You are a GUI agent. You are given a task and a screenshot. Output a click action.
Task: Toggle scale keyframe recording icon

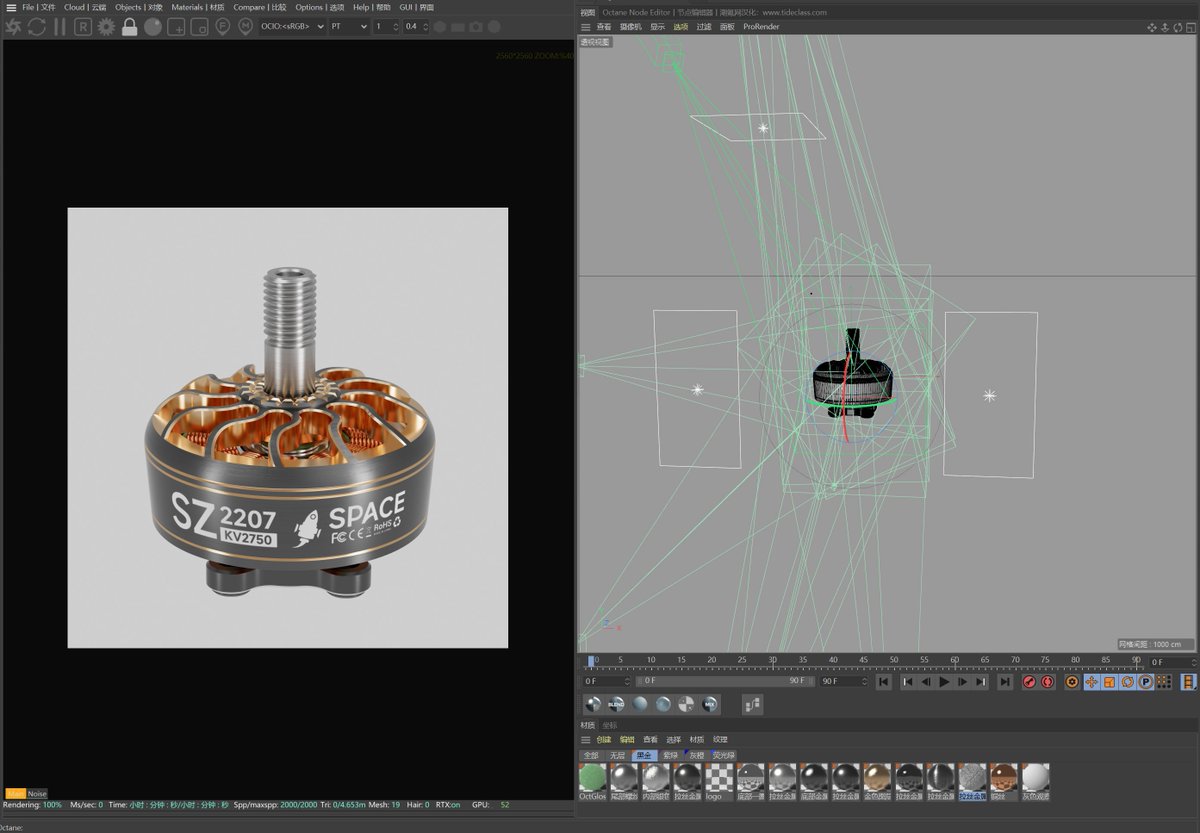point(1109,682)
